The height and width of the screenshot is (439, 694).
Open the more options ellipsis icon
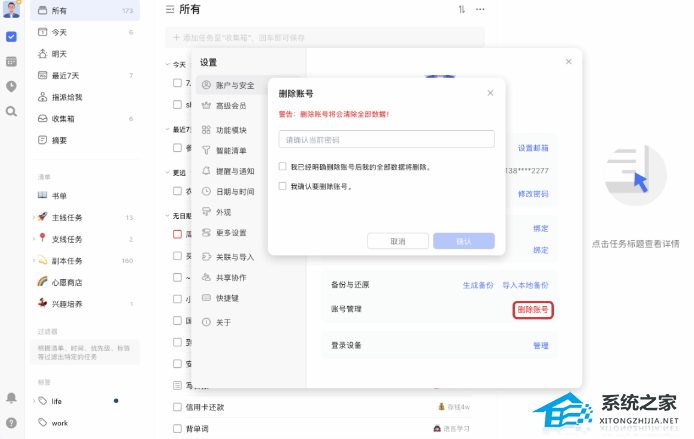coord(480,9)
